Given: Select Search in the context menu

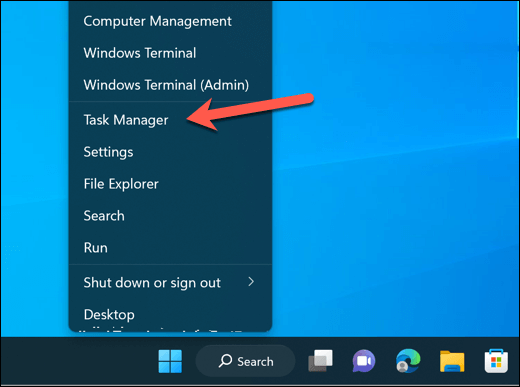Looking at the screenshot, I should [x=170, y=216].
